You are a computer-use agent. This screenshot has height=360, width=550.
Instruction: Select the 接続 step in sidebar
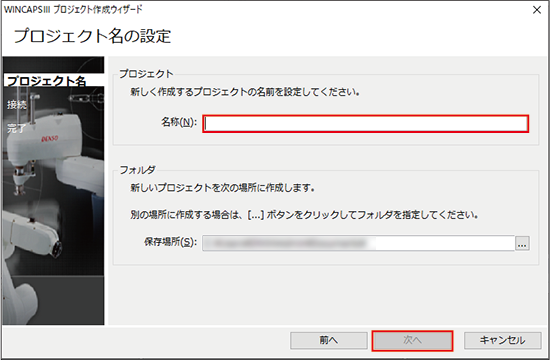click(x=17, y=105)
